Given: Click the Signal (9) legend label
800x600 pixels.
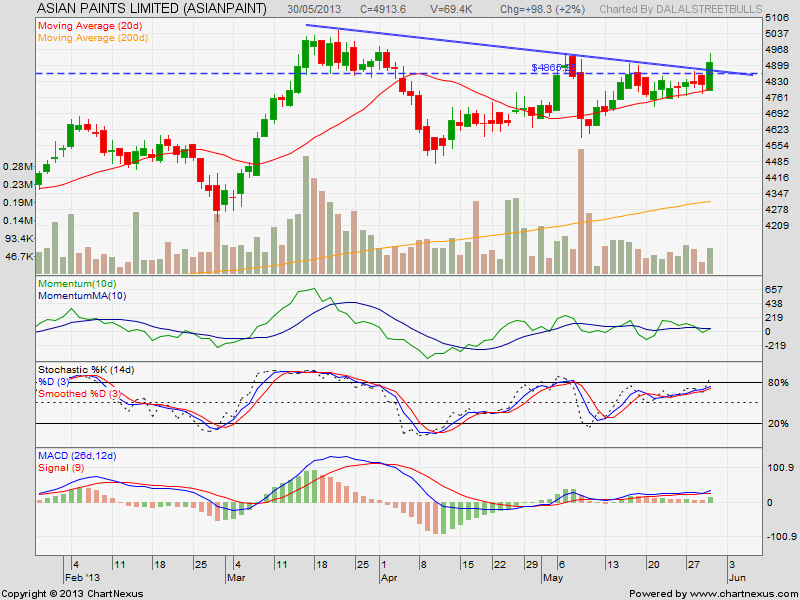Looking at the screenshot, I should (61, 468).
